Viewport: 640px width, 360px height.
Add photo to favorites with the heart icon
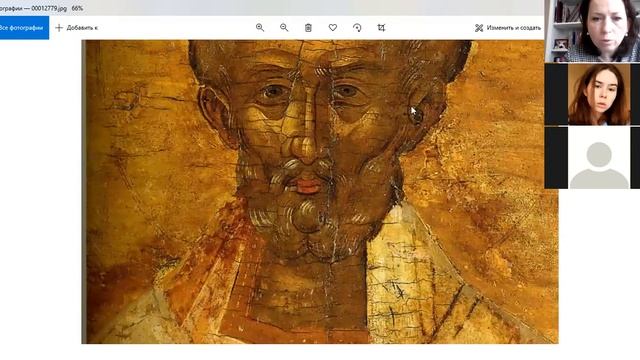pos(333,28)
